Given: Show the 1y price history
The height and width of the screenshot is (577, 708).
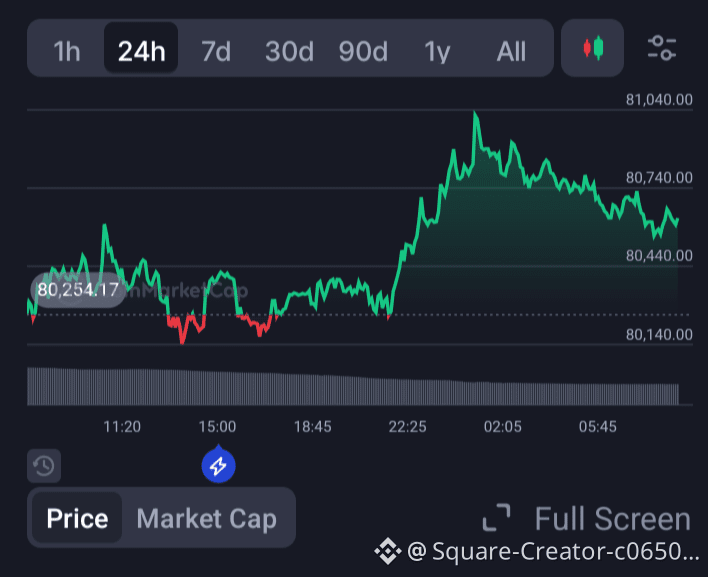Looking at the screenshot, I should point(437,52).
